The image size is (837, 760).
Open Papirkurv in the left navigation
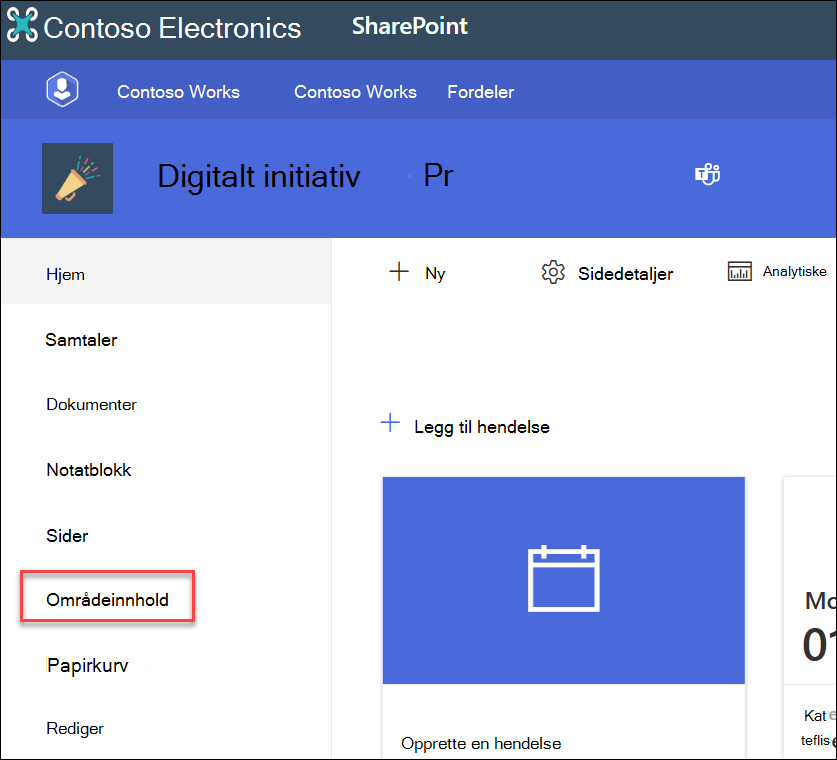coord(88,666)
